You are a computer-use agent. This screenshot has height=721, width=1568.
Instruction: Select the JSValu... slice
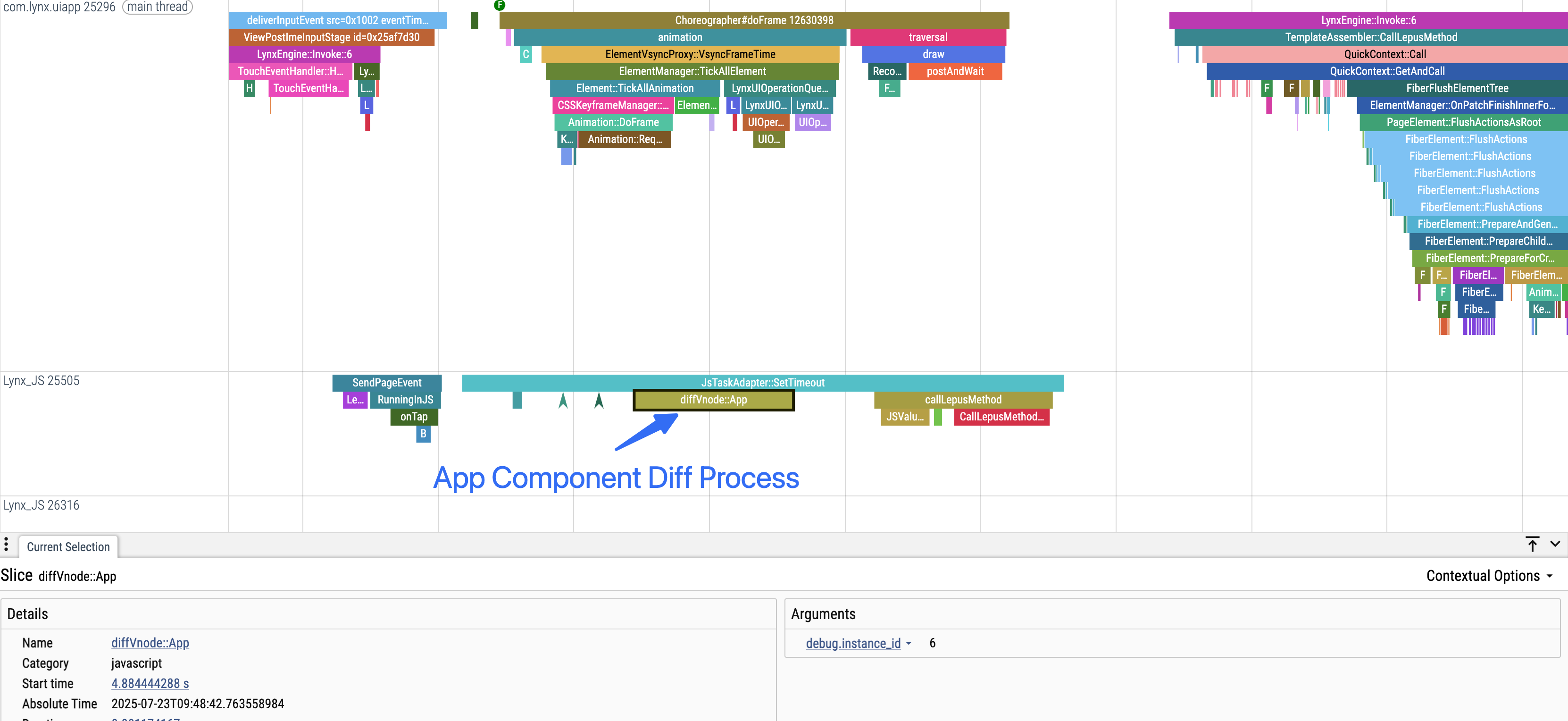904,417
